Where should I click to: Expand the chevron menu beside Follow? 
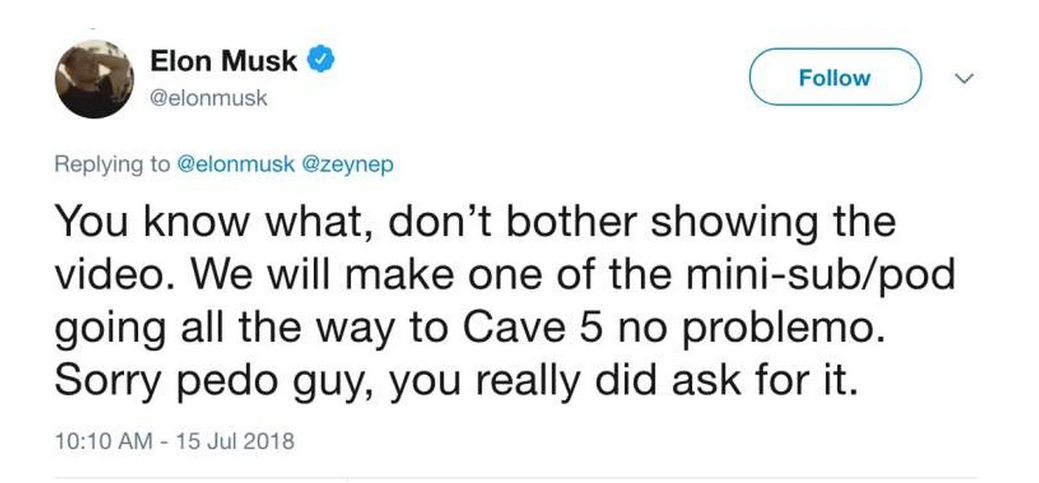click(965, 78)
